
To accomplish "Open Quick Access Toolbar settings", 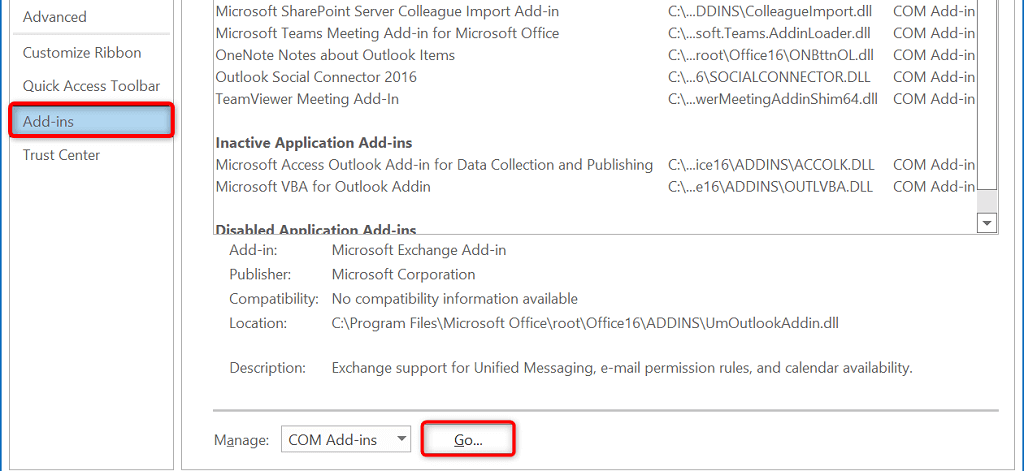I will coord(91,86).
